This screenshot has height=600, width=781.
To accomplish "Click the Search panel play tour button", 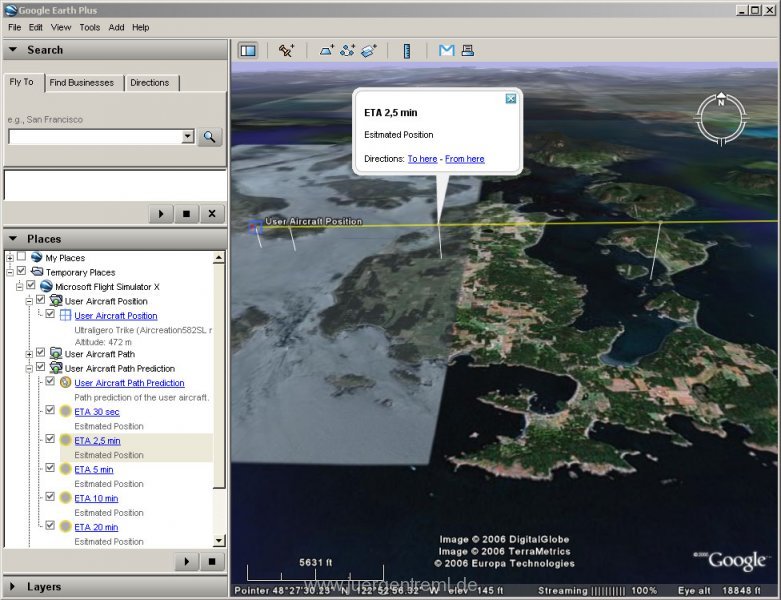I will point(161,214).
